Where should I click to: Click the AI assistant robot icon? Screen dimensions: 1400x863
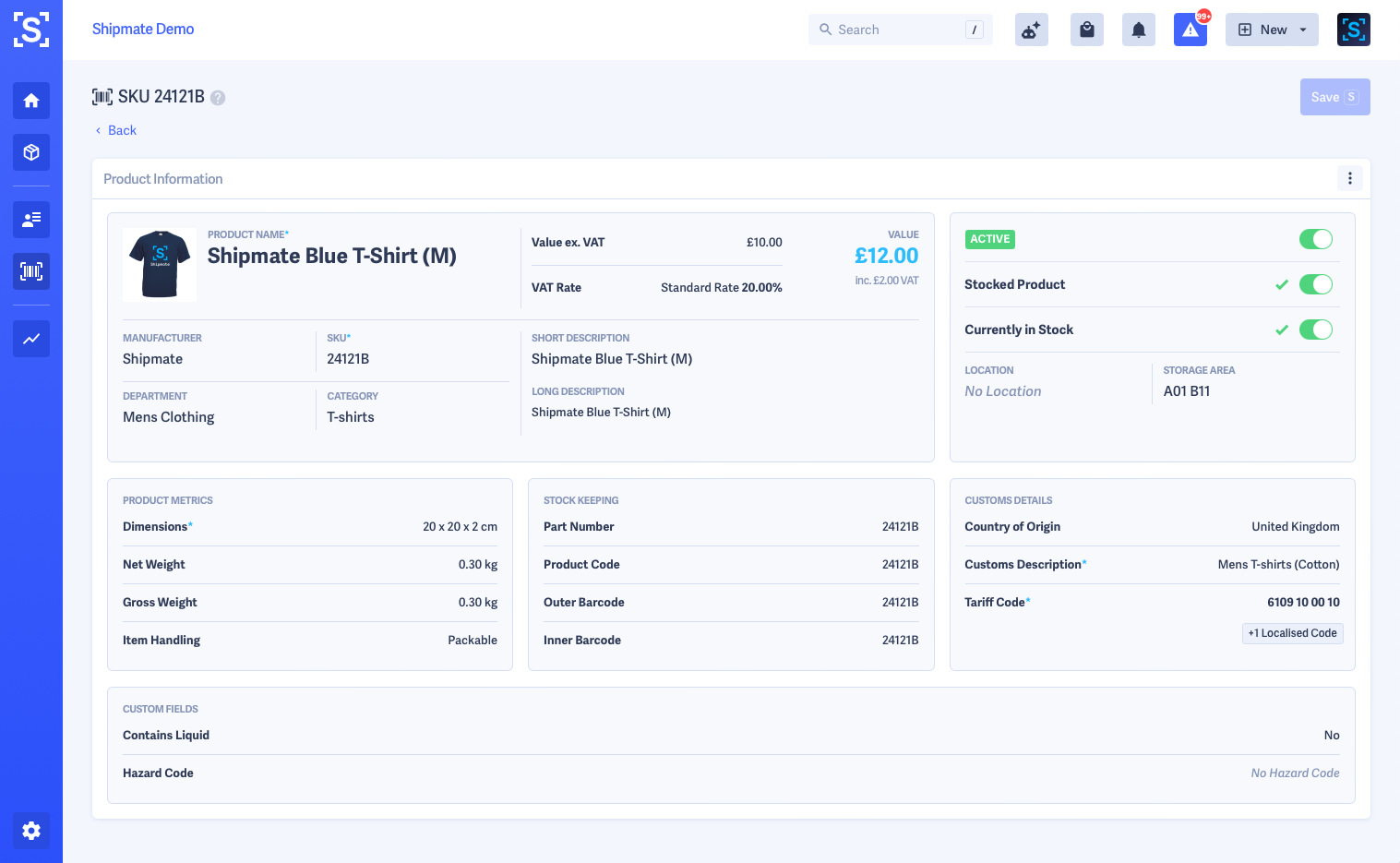pyautogui.click(x=1032, y=30)
